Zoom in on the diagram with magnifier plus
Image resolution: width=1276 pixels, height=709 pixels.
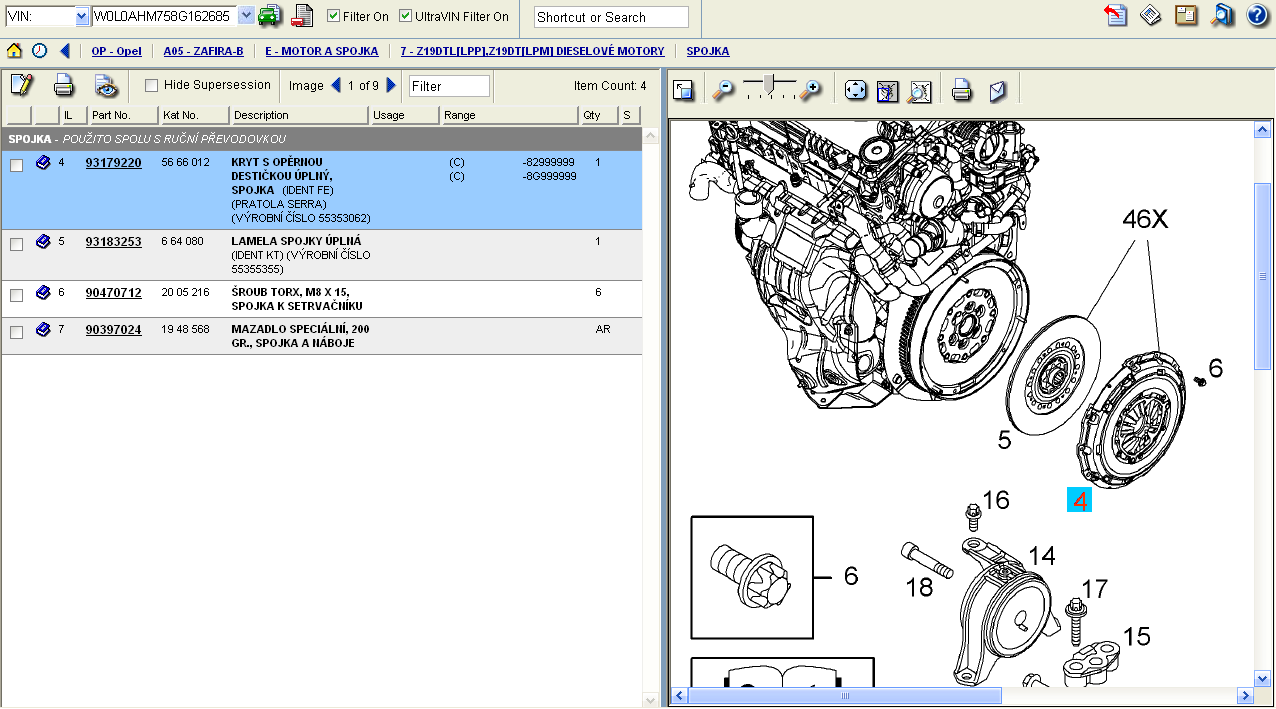[x=811, y=90]
